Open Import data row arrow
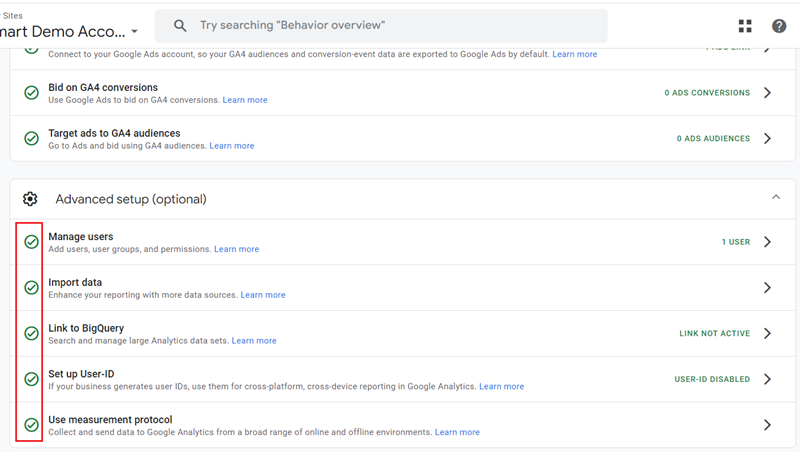Image resolution: width=800 pixels, height=452 pixels. [767, 288]
